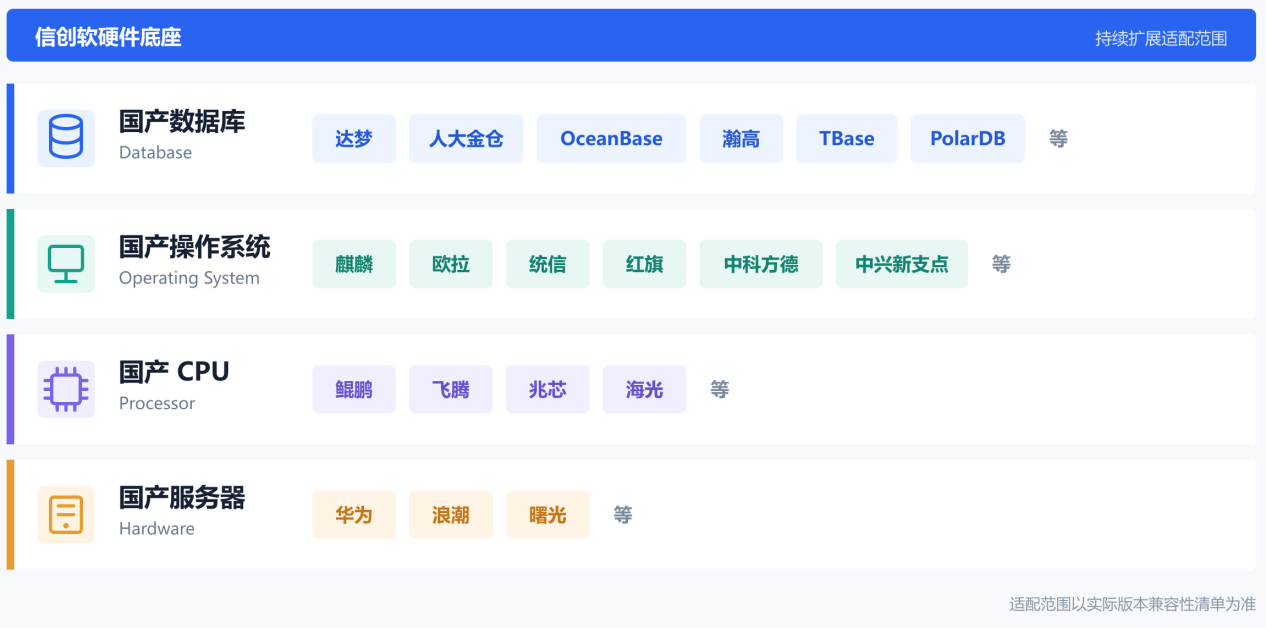Select the 华为 server tag
Screen dimensions: 1266x628
coord(354,515)
